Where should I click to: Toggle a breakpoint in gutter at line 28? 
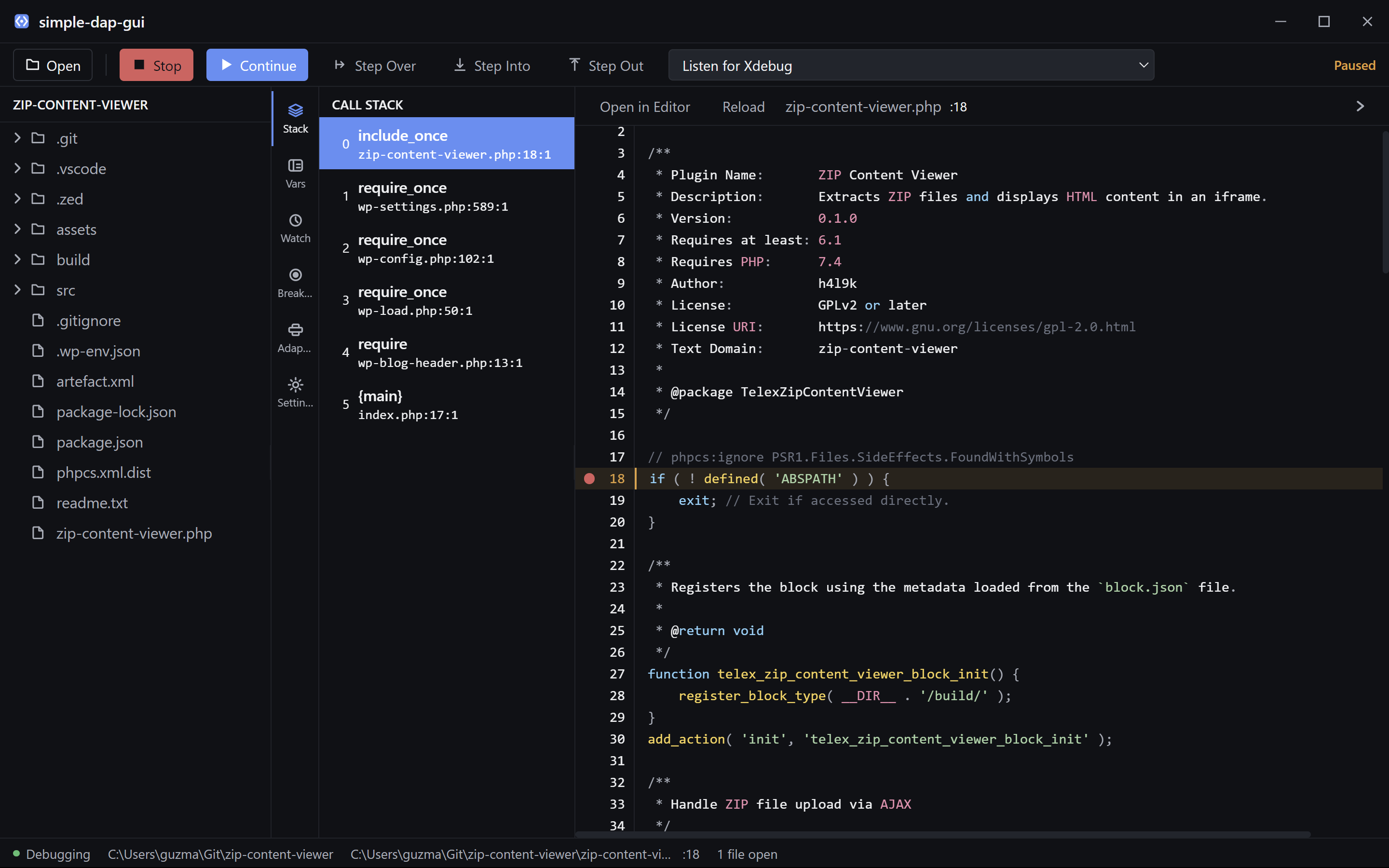[x=589, y=696]
